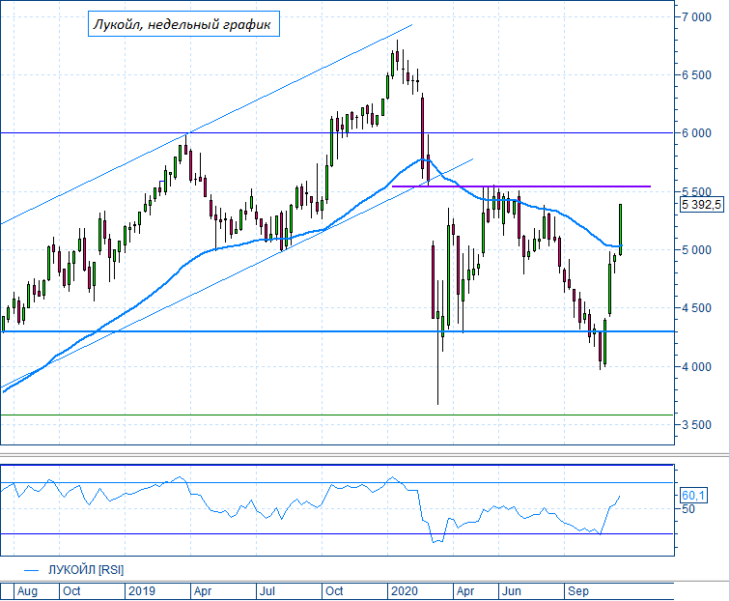This screenshot has height=601, width=730.
Task: Click the Aug label on time axis
Action: tap(27, 591)
